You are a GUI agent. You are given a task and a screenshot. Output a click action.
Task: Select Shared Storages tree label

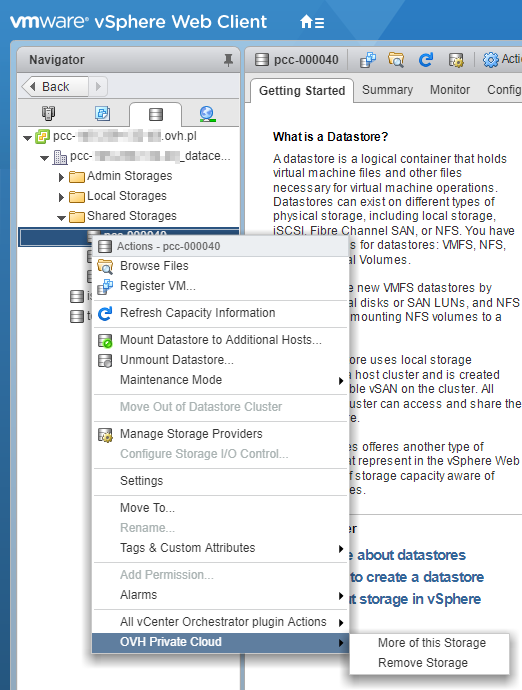point(132,216)
